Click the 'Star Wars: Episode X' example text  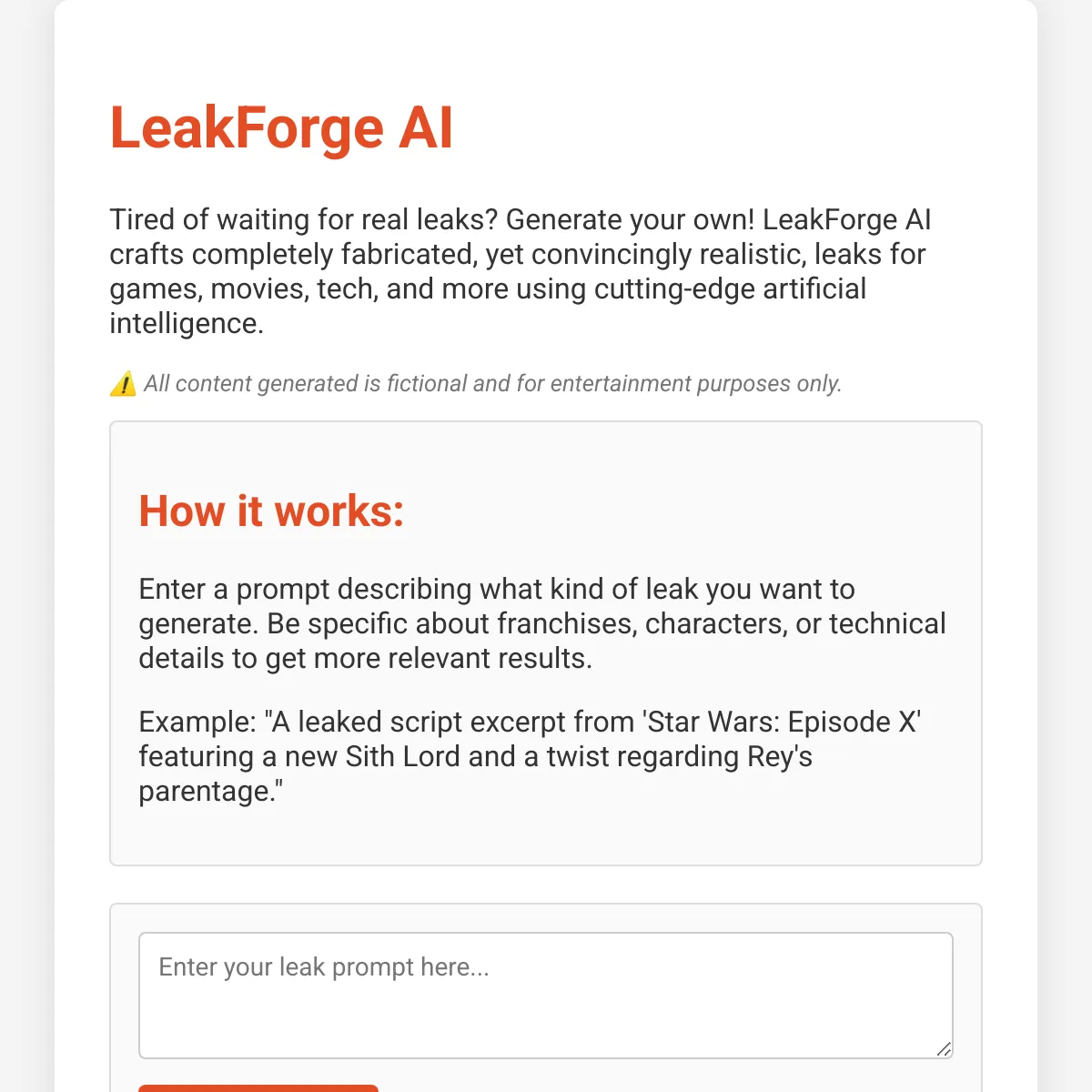tap(782, 722)
